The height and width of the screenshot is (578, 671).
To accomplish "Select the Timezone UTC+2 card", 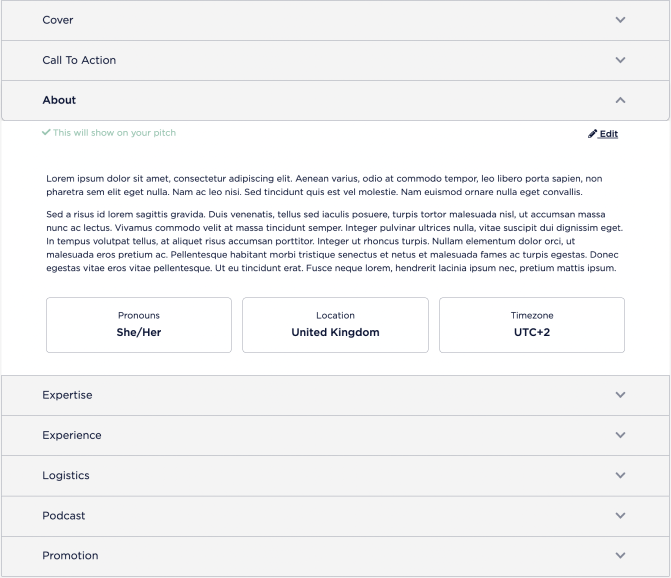I will [x=532, y=325].
